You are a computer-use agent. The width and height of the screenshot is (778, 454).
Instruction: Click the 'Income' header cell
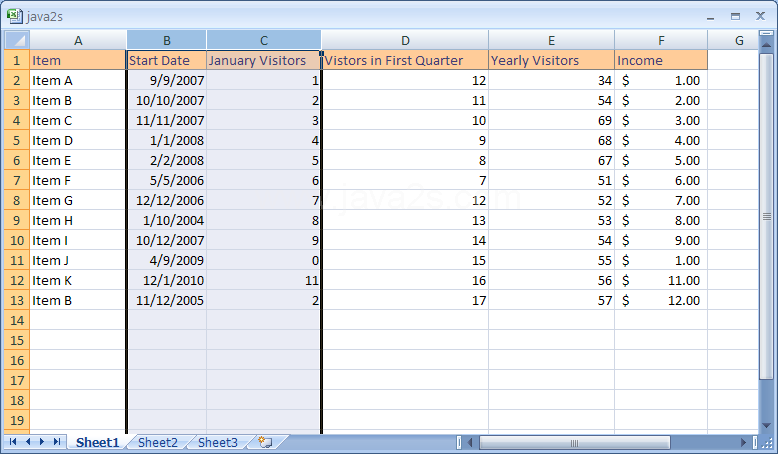point(661,60)
